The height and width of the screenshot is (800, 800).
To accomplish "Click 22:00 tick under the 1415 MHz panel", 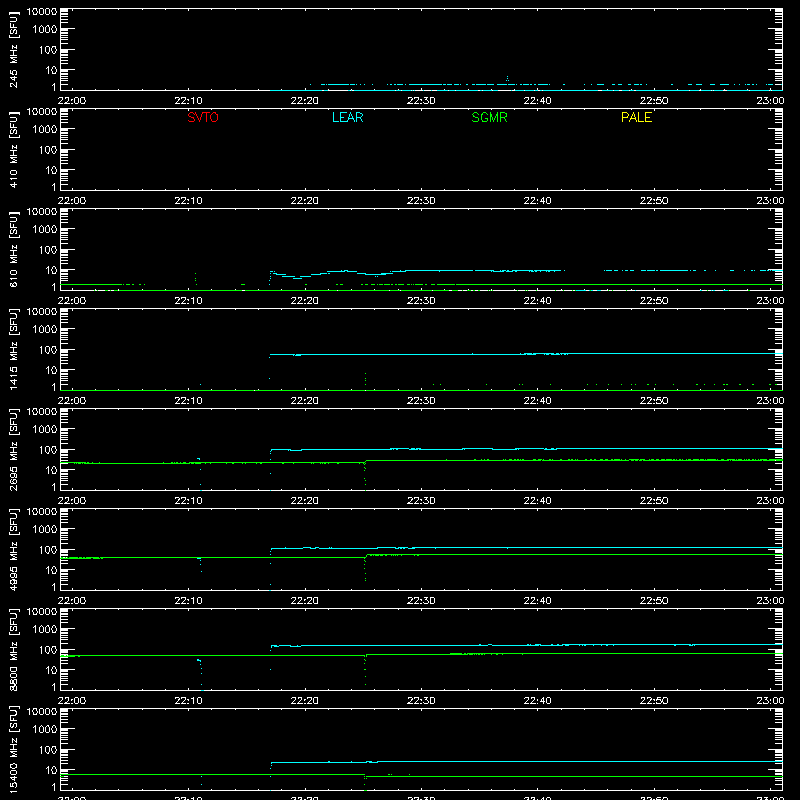I will point(72,401).
